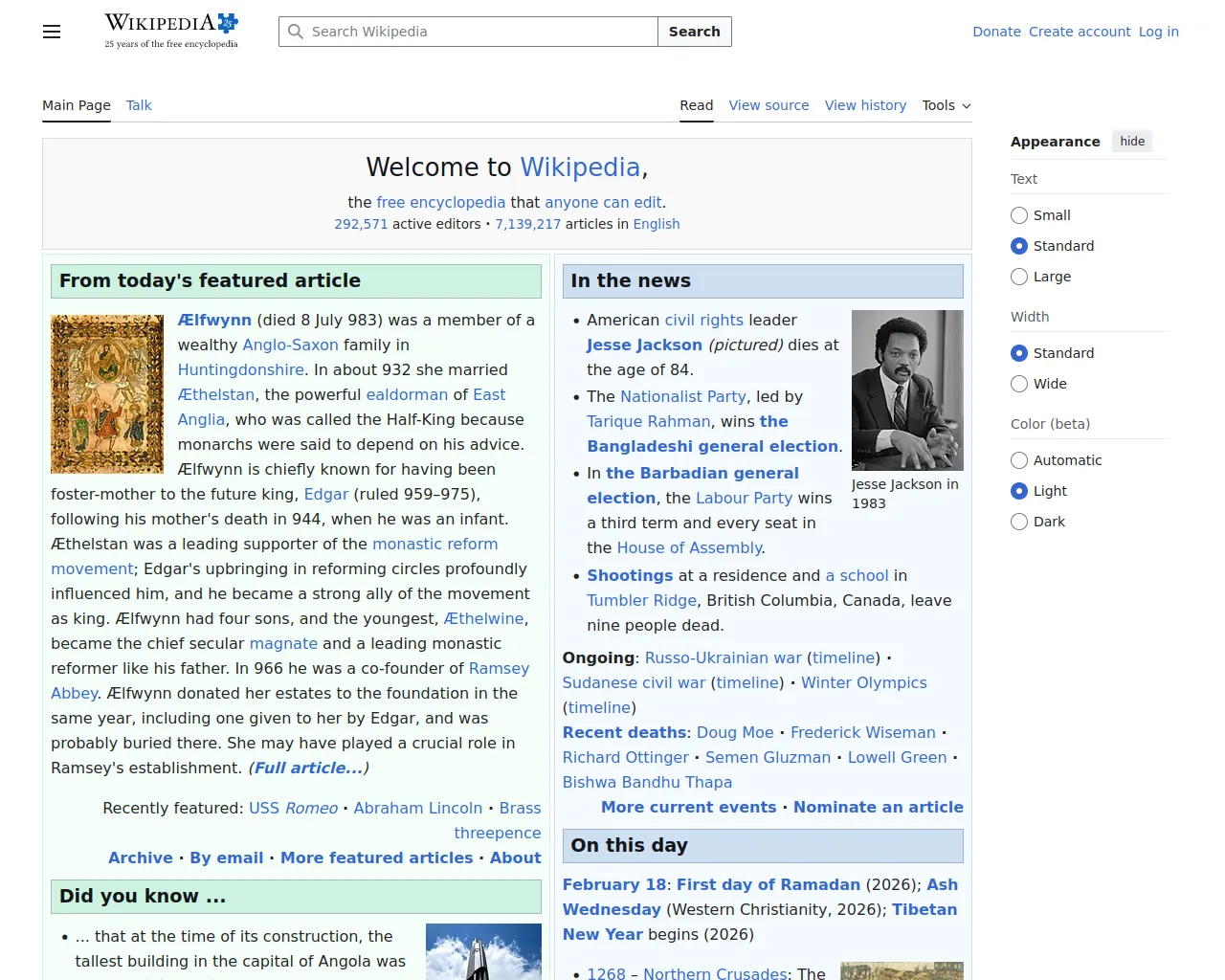Select View source
Image resolution: width=1225 pixels, height=980 pixels.
pos(768,105)
